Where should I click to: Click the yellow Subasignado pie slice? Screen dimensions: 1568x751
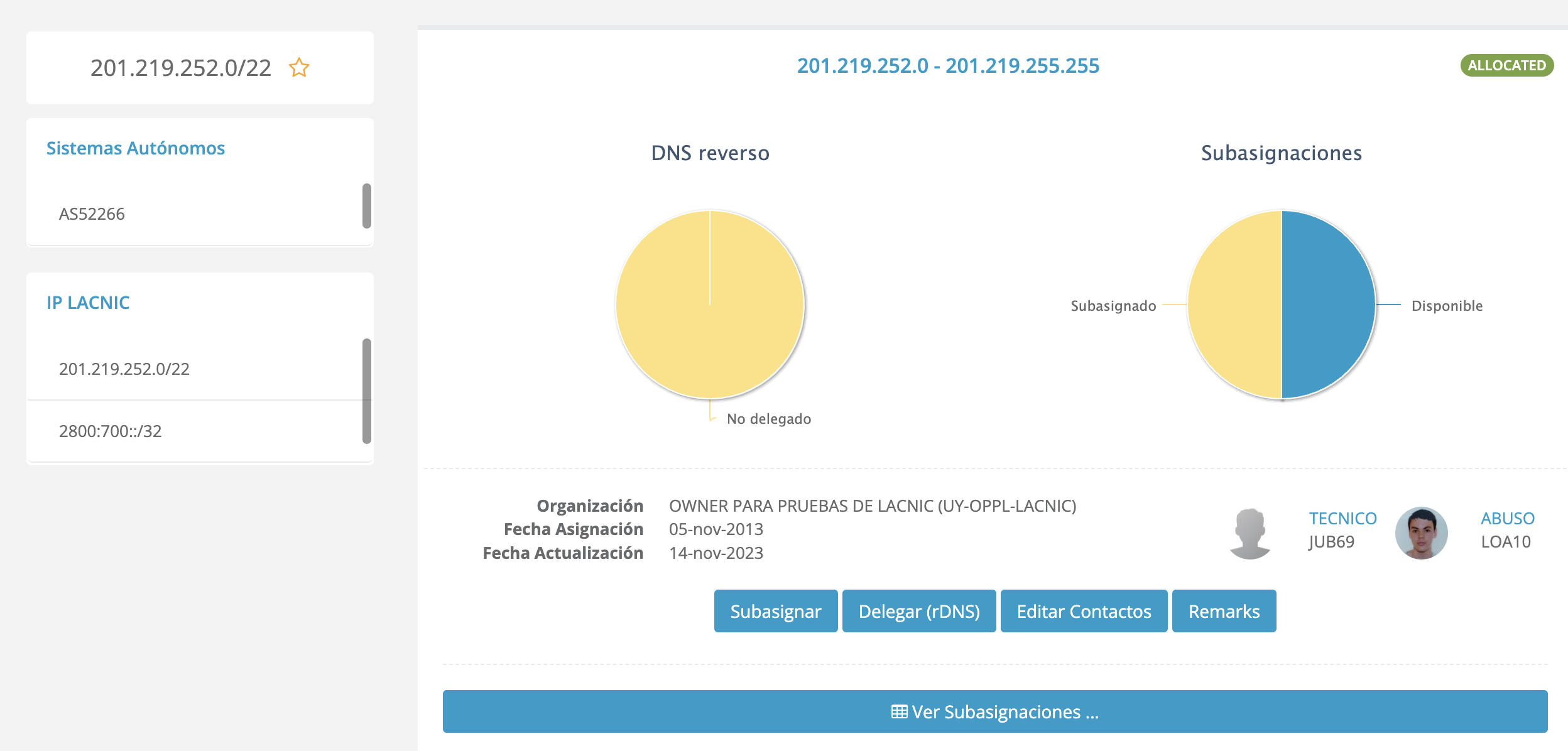pyautogui.click(x=1234, y=305)
